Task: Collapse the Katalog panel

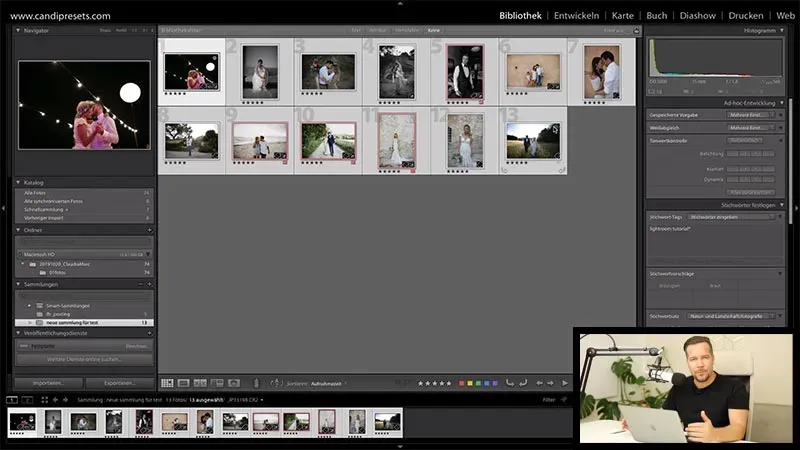Action: pos(20,182)
